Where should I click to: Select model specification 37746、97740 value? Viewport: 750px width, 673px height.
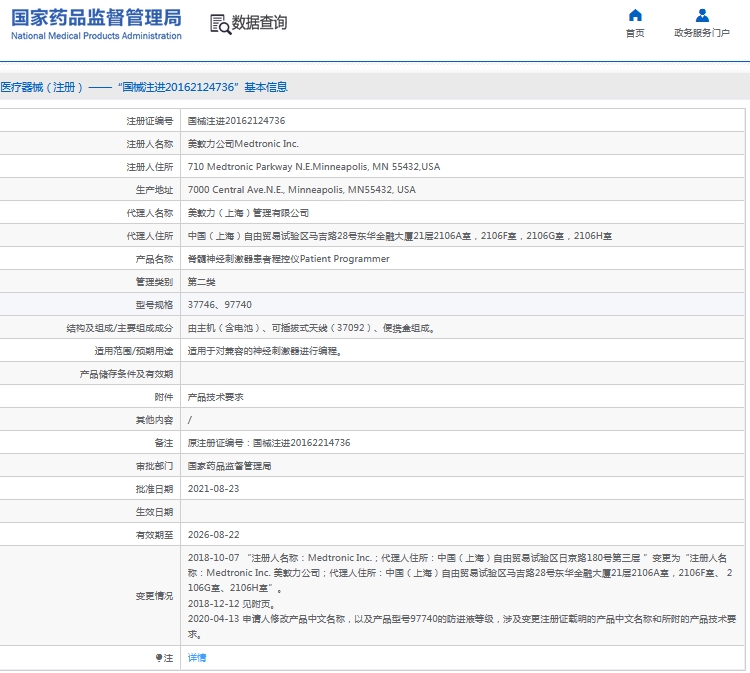(220, 305)
